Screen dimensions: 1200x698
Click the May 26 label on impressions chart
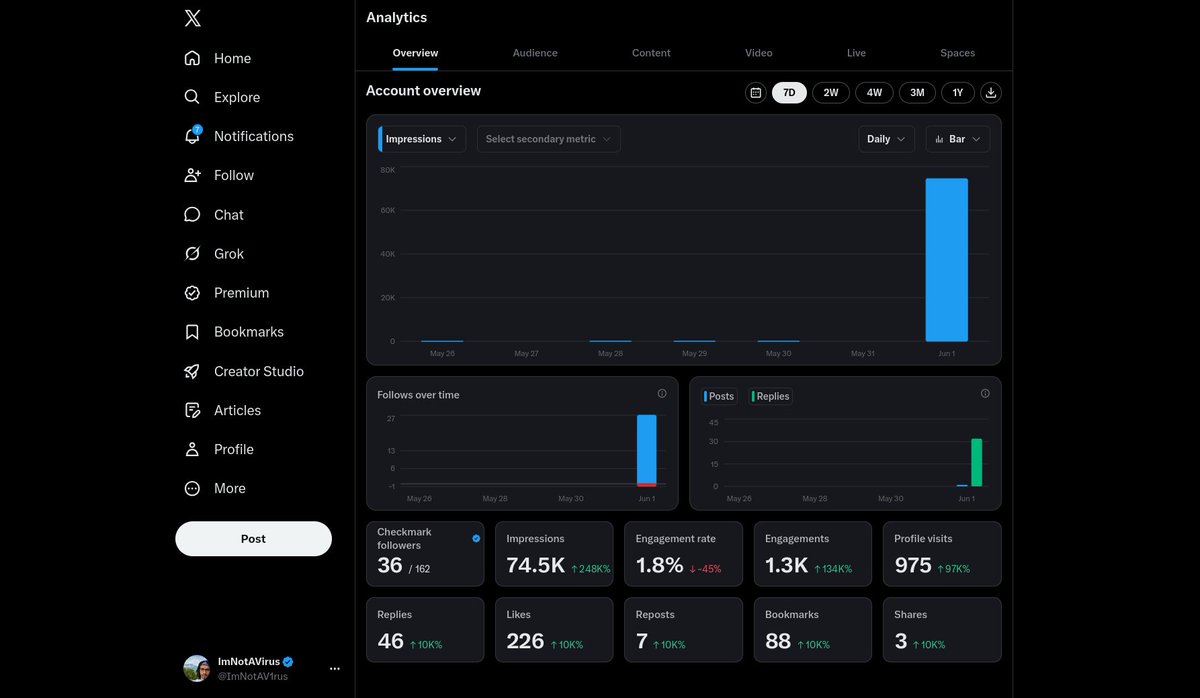point(442,354)
